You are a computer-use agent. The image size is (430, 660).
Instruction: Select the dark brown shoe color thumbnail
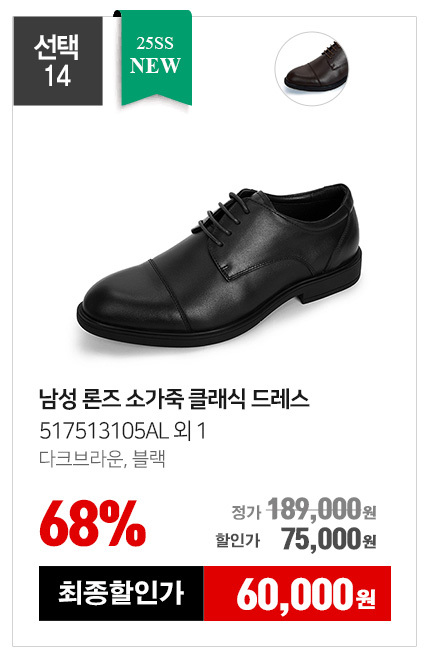tap(312, 69)
